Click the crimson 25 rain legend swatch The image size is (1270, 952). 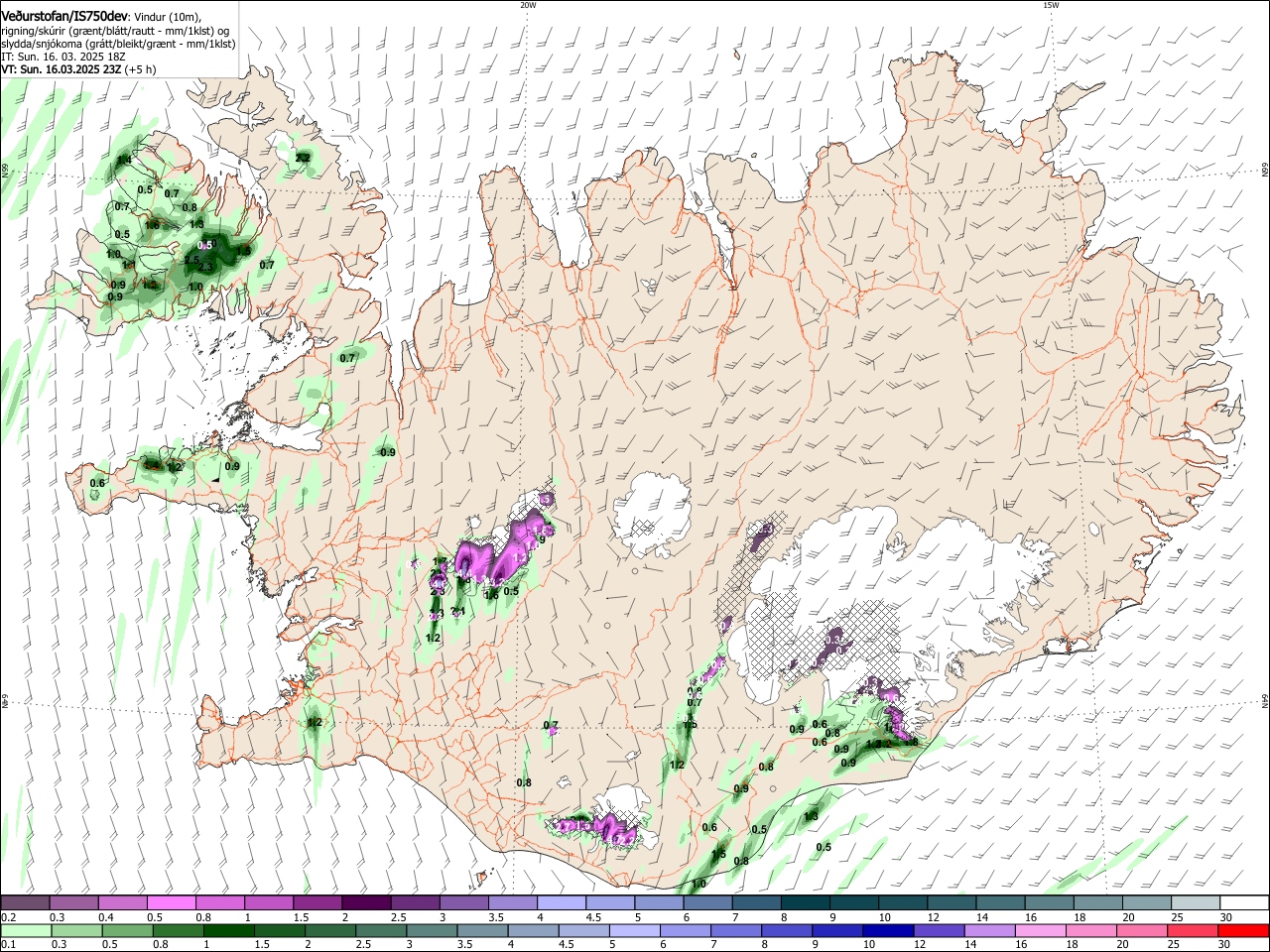pos(1193,930)
